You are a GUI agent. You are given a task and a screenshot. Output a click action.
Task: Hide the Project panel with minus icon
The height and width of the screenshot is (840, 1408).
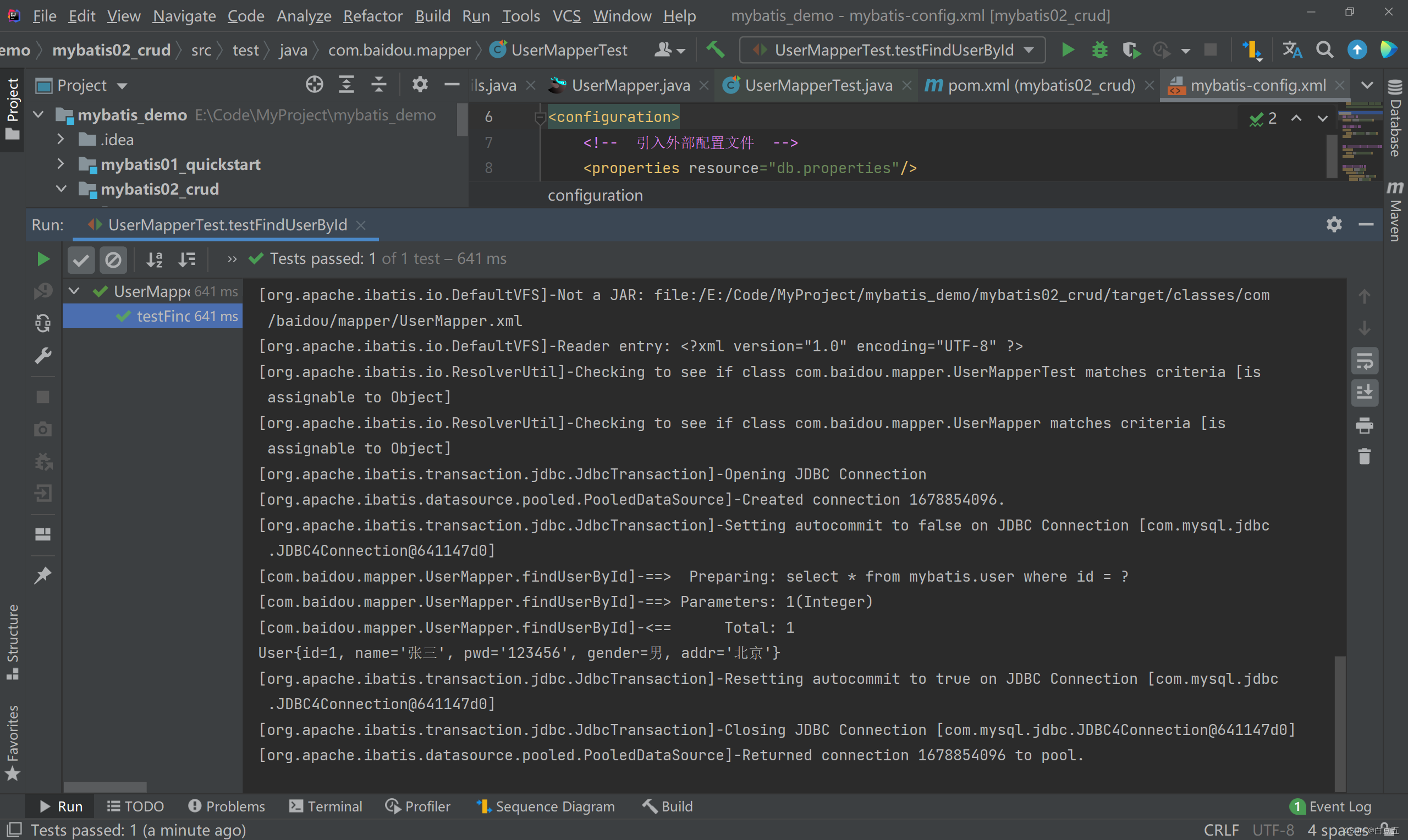point(451,85)
